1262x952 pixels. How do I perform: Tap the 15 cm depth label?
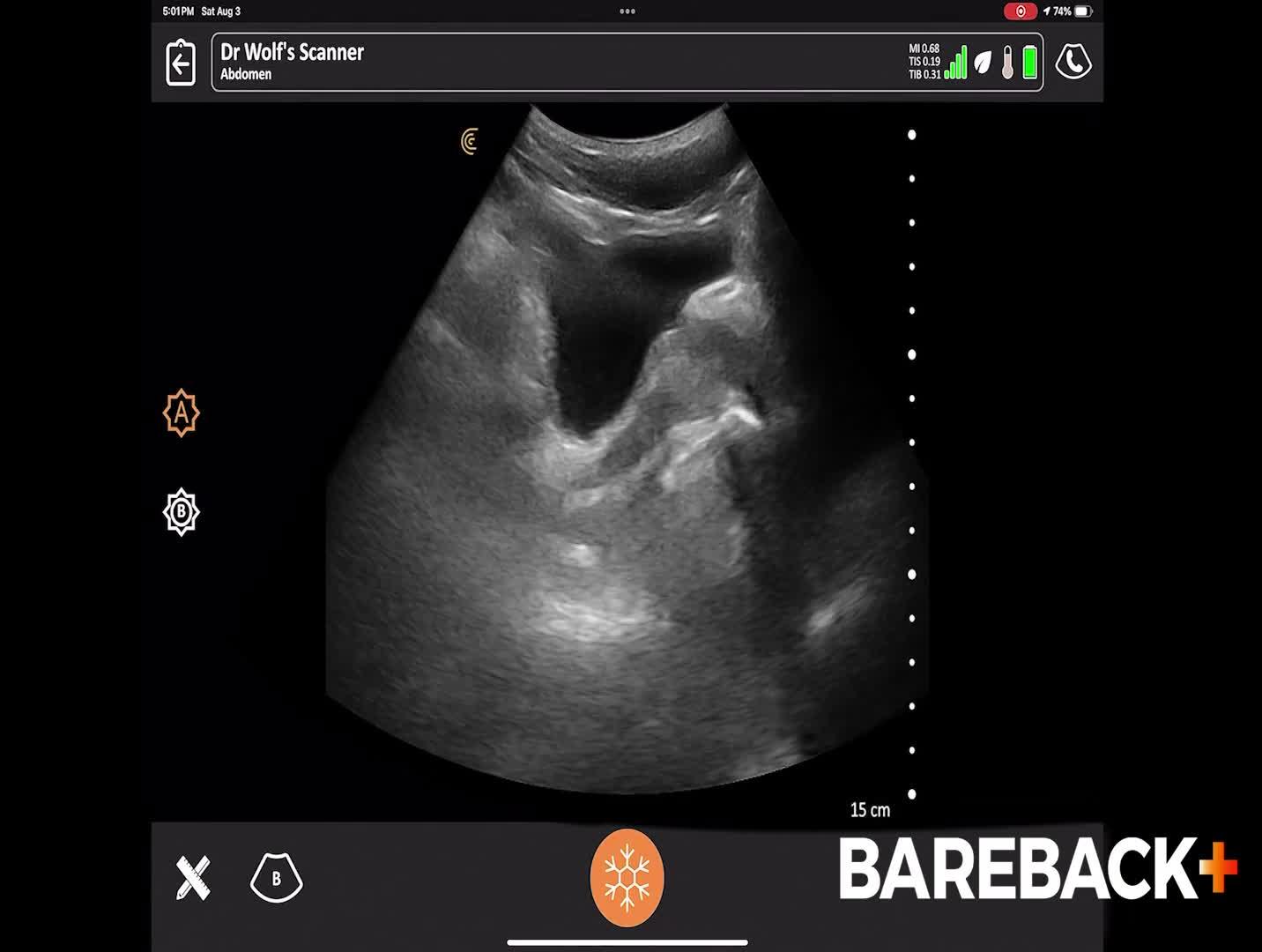[870, 810]
